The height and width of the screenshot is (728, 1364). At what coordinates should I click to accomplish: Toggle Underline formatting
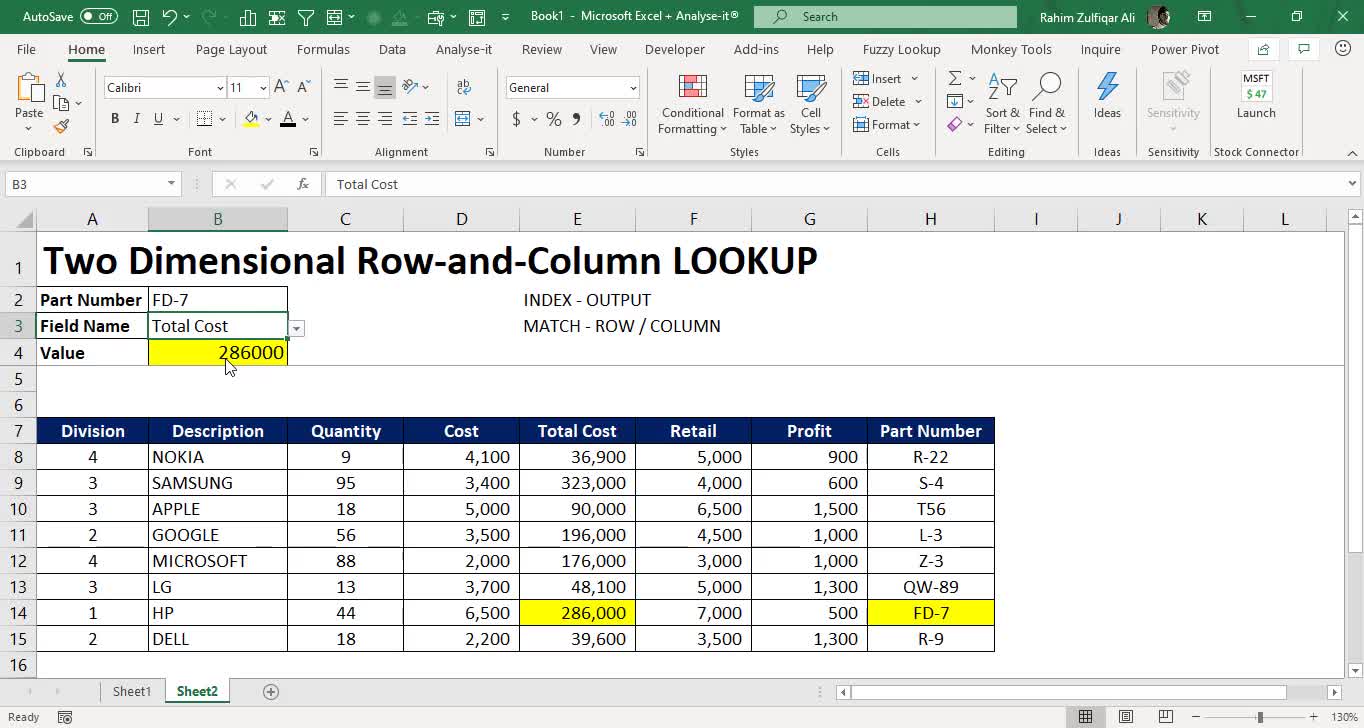click(x=158, y=119)
